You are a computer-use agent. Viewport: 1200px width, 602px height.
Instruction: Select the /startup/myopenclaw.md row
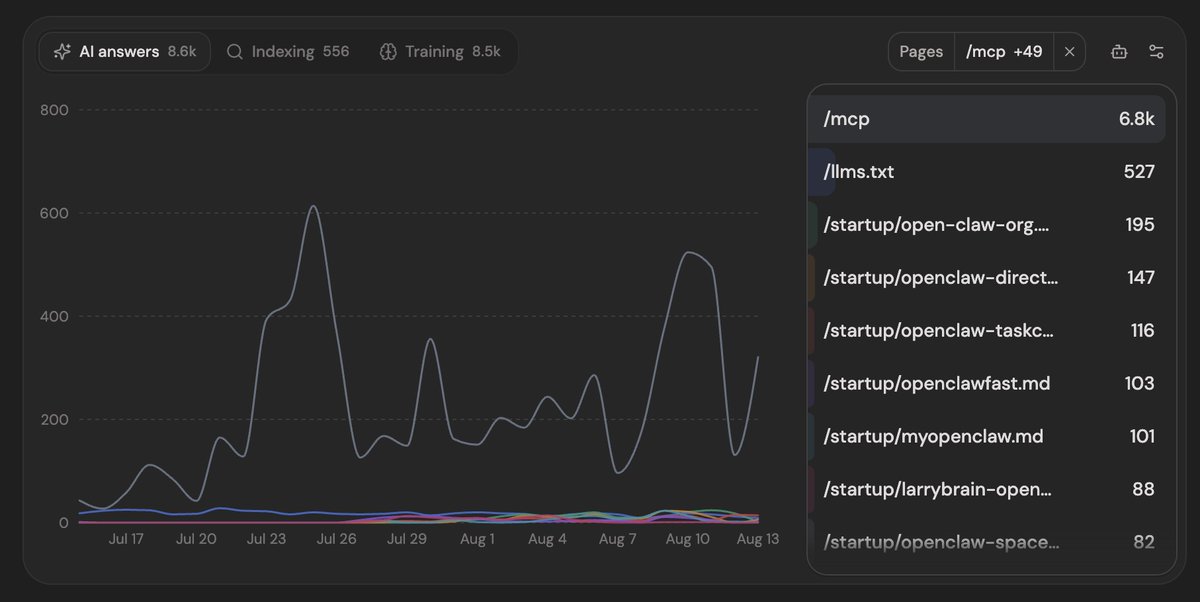pyautogui.click(x=987, y=437)
